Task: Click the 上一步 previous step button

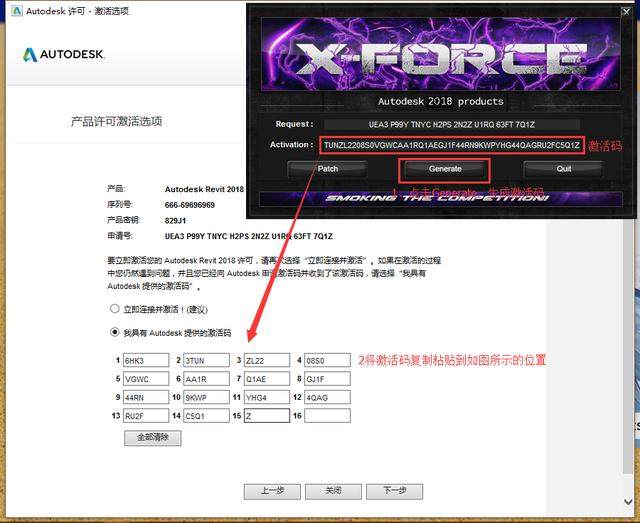Action: [272, 491]
